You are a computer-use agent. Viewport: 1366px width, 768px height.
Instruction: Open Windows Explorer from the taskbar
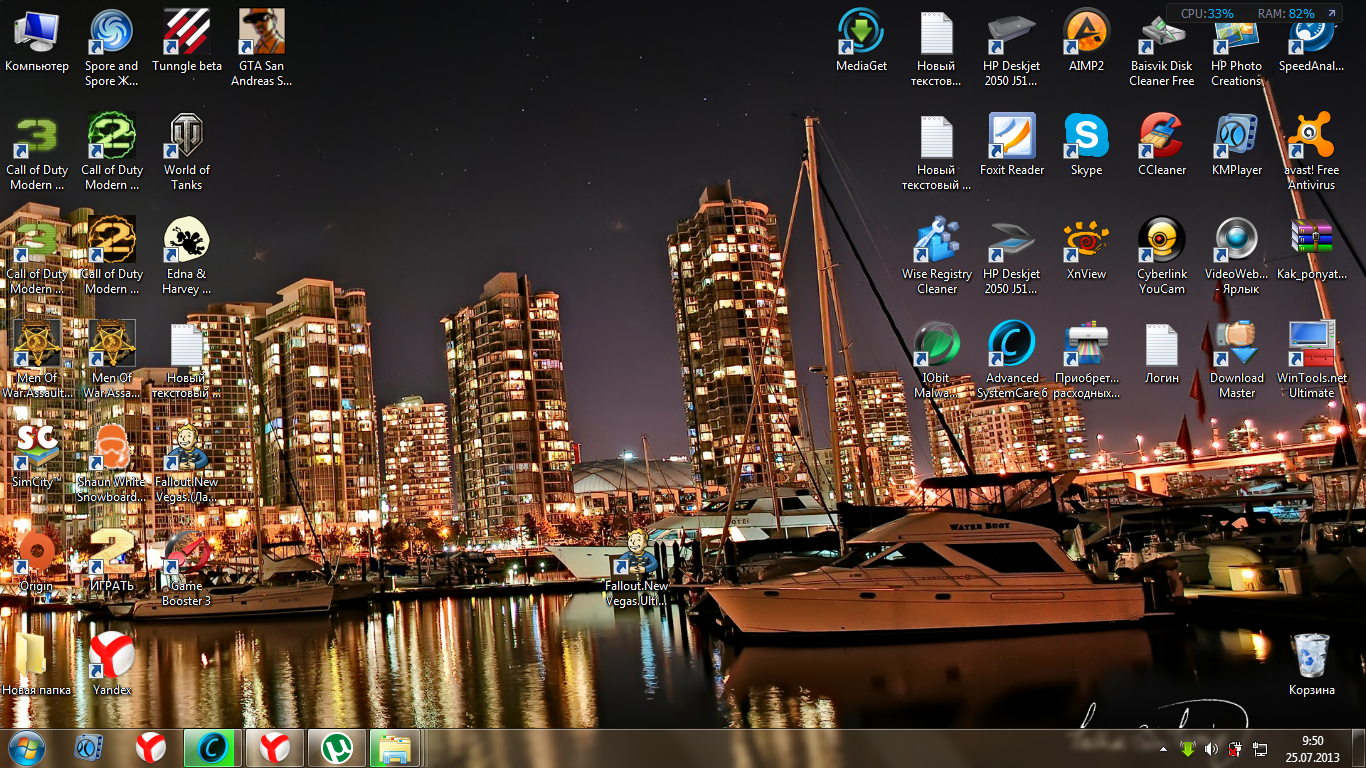(x=395, y=748)
